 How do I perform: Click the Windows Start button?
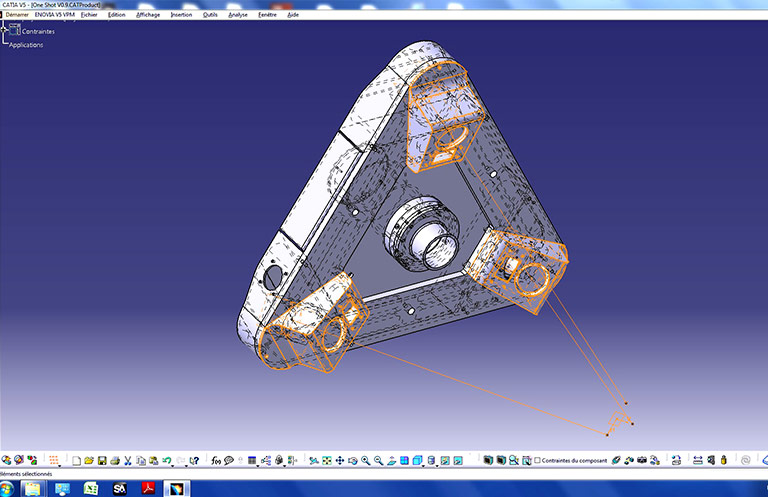pos(8,488)
